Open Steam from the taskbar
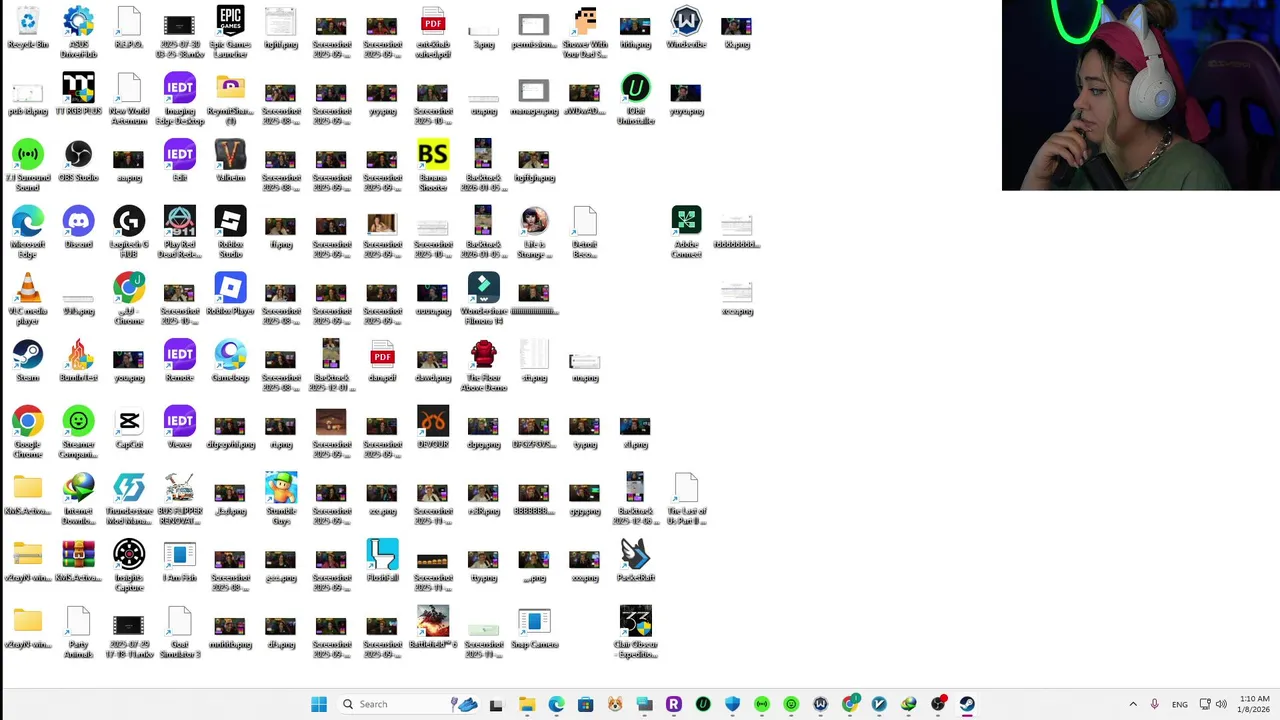Viewport: 1280px width, 720px height. (x=967, y=704)
